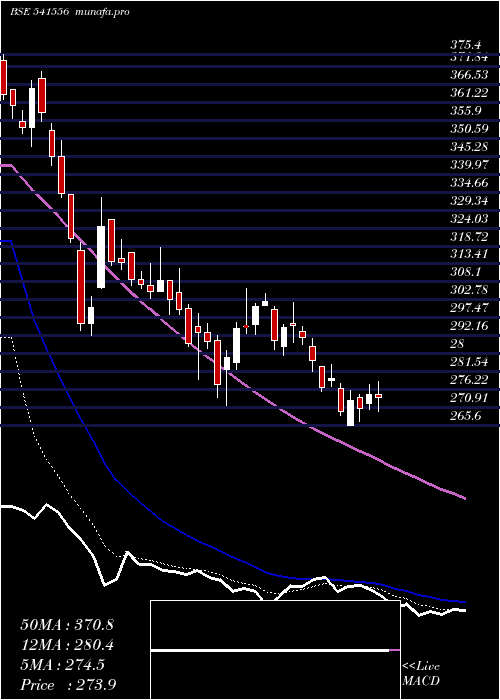The width and height of the screenshot is (500, 700).
Task: Select the 366.53 price axis label
Action: [469, 75]
